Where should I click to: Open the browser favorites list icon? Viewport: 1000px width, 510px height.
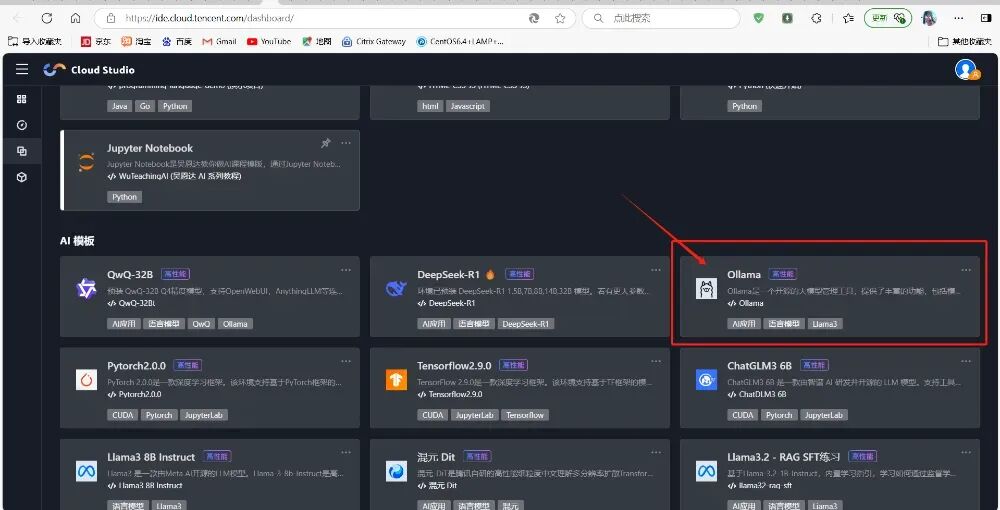848,18
